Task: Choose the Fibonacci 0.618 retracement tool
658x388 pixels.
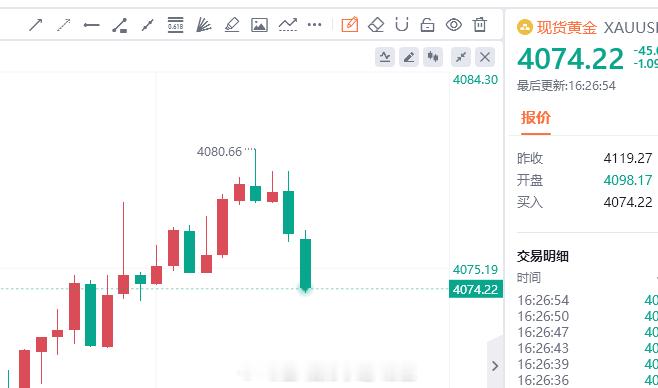Action: (x=175, y=25)
